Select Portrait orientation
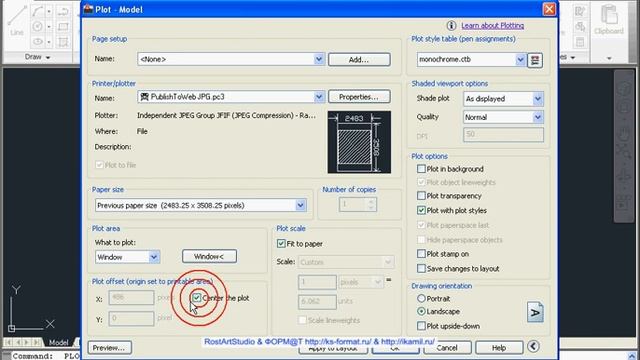 pos(421,298)
